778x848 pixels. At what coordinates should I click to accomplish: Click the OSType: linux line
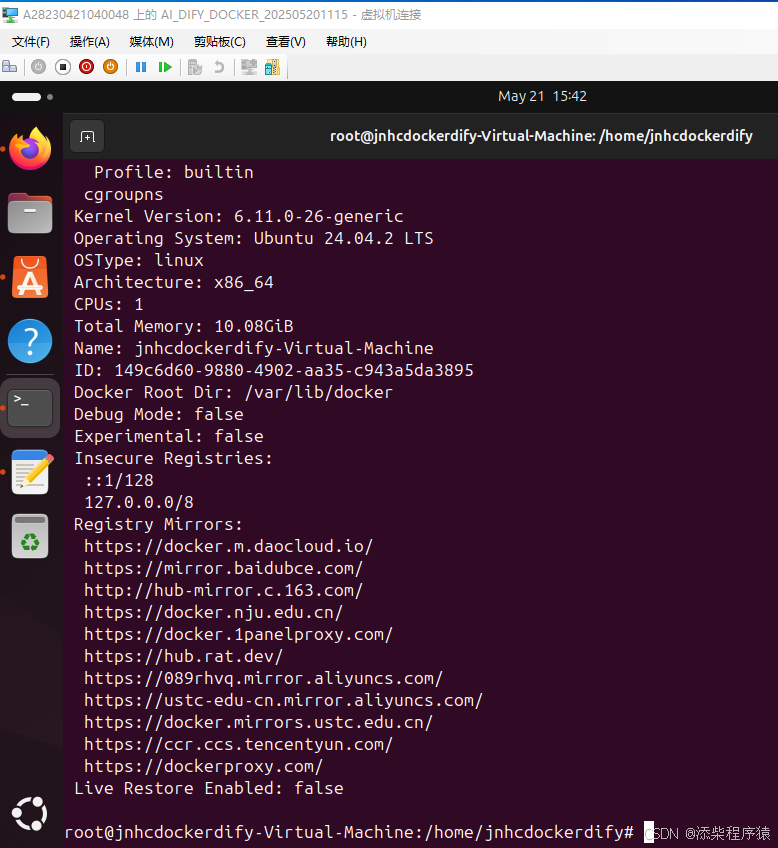click(138, 260)
